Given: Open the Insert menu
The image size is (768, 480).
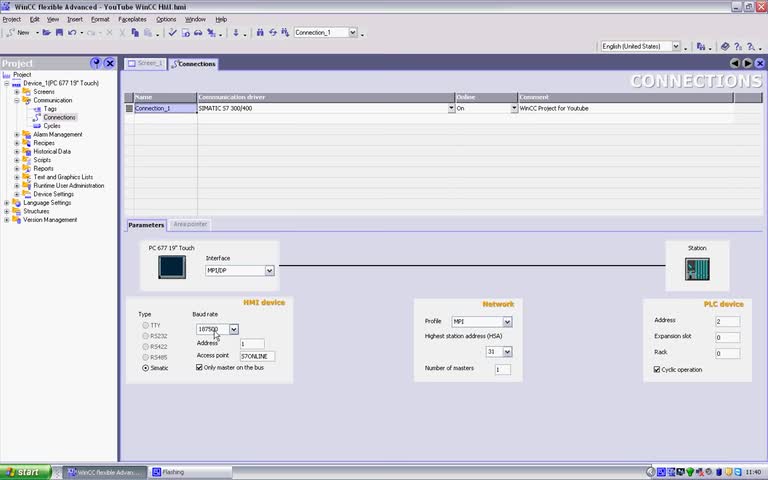Looking at the screenshot, I should click(75, 19).
